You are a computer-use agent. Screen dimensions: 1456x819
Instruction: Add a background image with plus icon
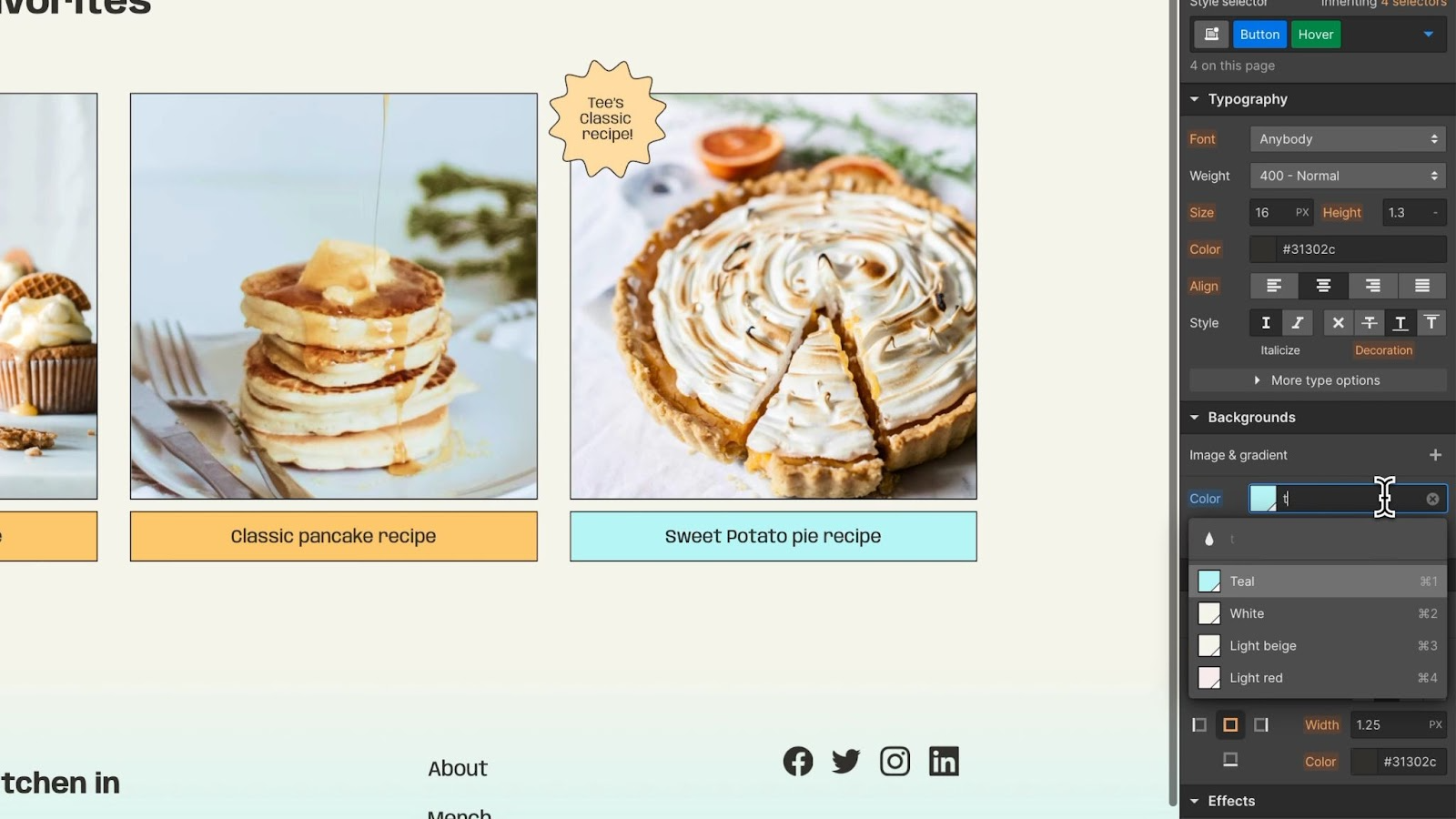[1435, 455]
